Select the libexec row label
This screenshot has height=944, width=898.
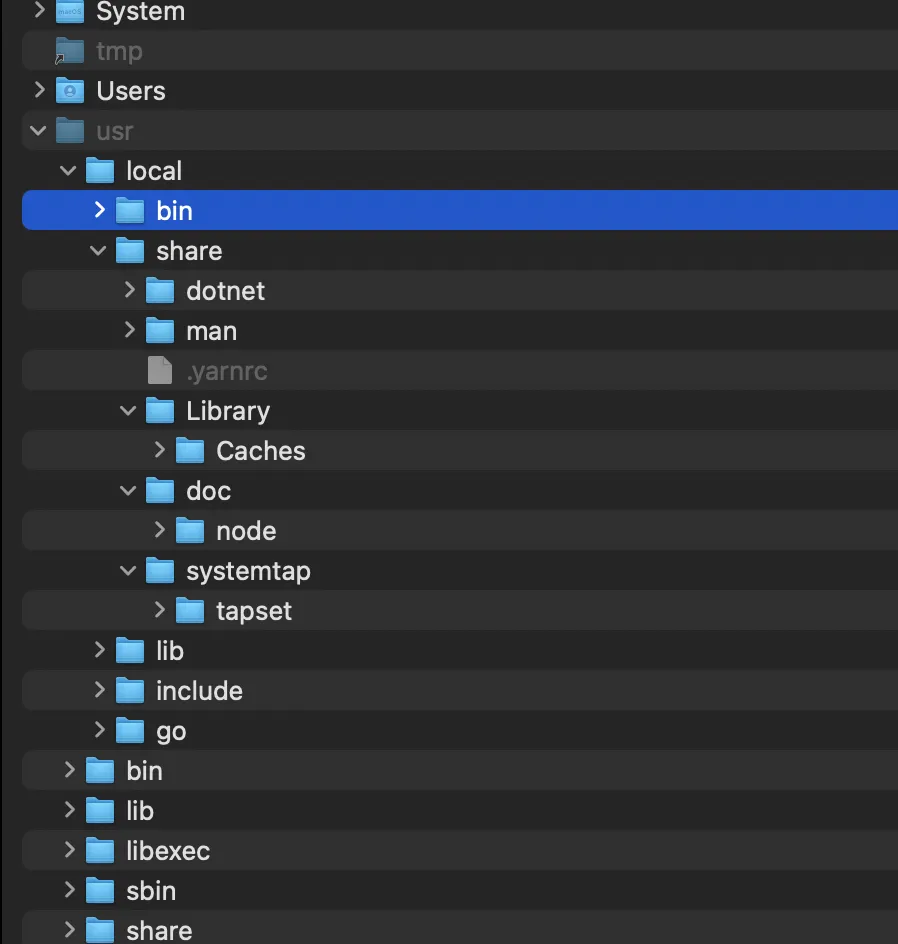coord(168,851)
